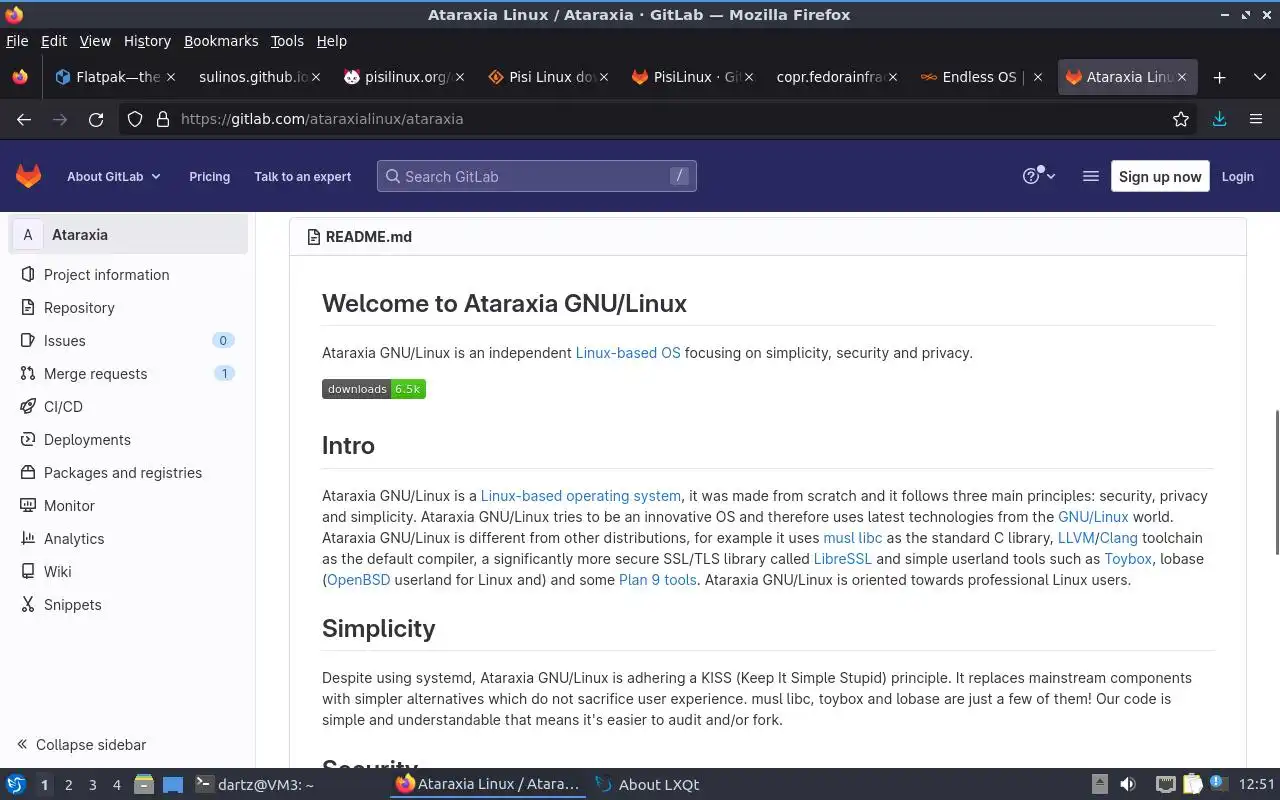1280x800 pixels.
Task: Reload the current page
Action: click(x=96, y=119)
